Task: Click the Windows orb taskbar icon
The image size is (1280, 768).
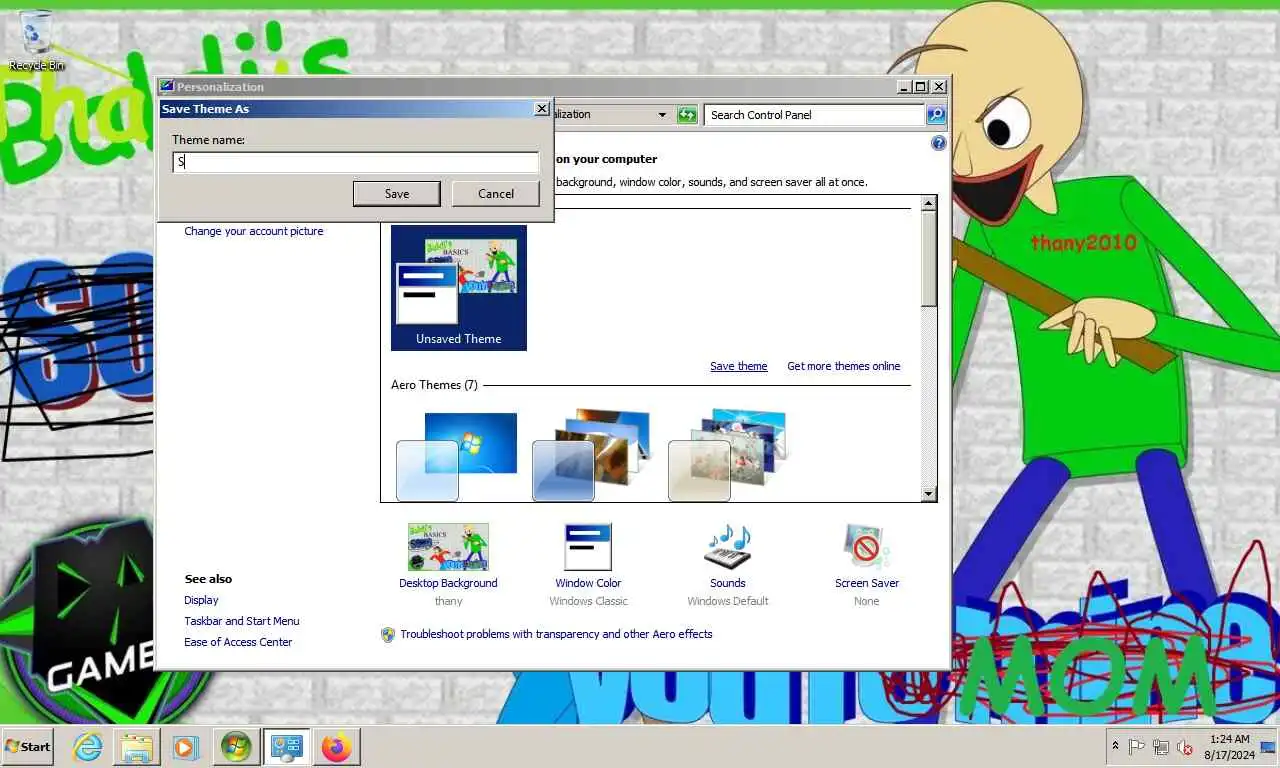Action: click(x=236, y=747)
